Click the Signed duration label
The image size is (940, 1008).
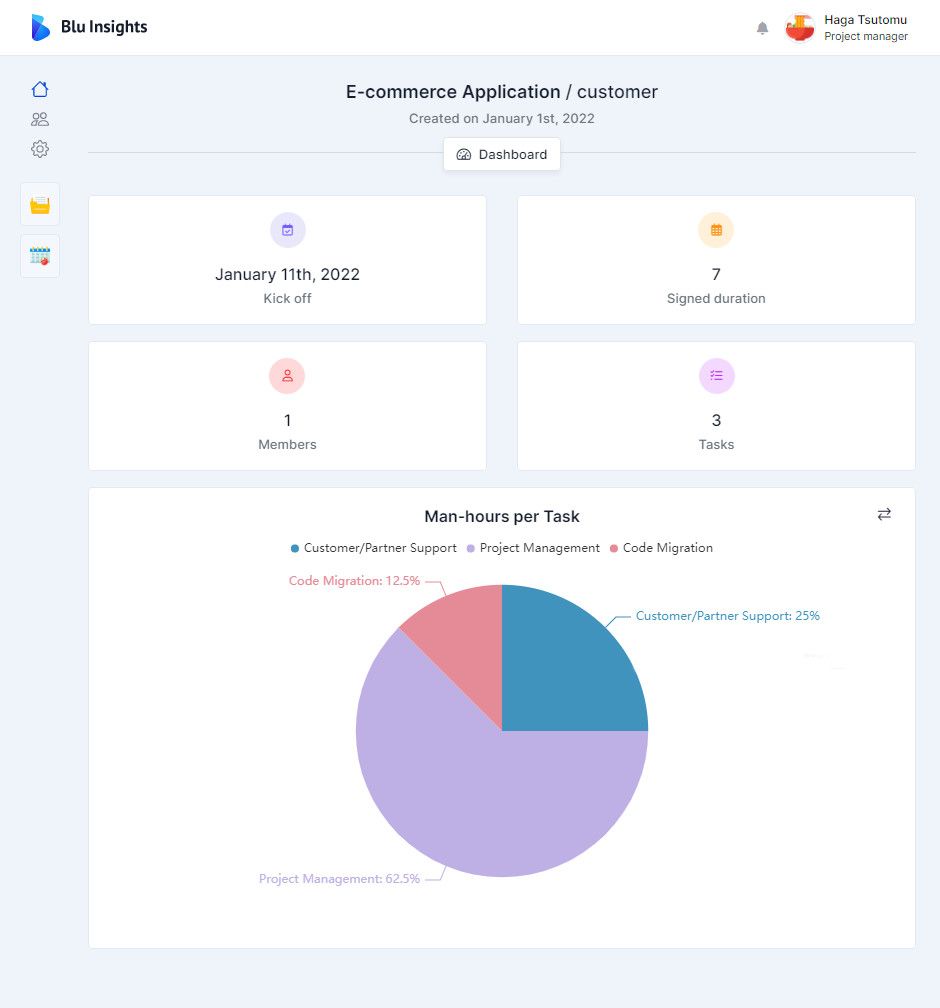(x=716, y=299)
